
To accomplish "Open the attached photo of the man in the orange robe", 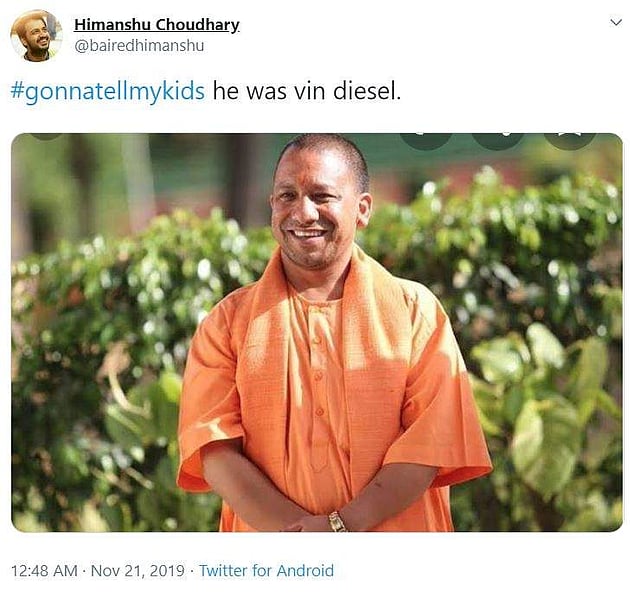I will pyautogui.click(x=317, y=332).
